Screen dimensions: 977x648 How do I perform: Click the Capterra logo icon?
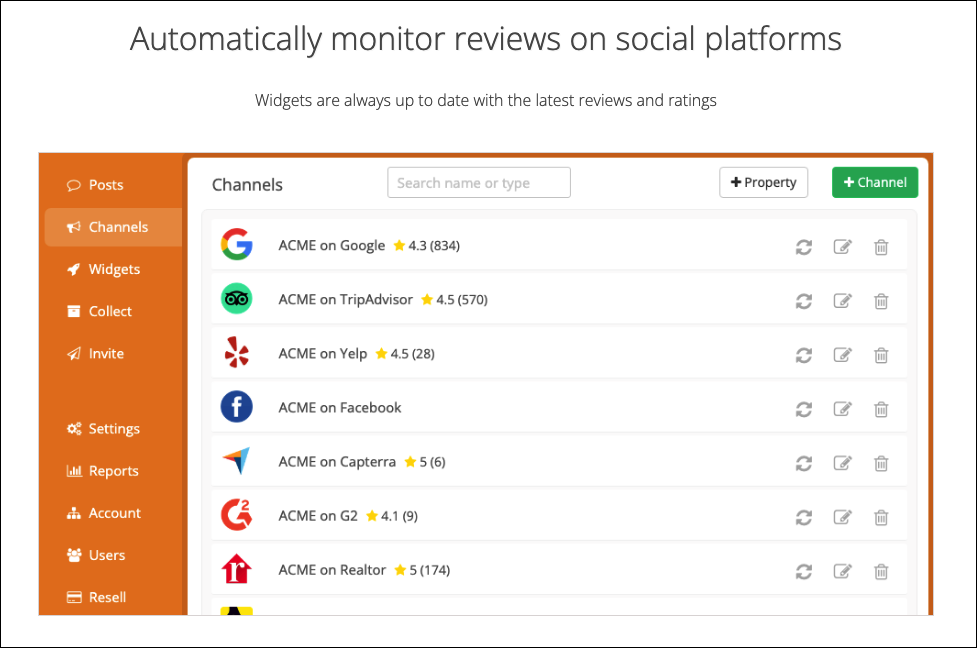[236, 461]
